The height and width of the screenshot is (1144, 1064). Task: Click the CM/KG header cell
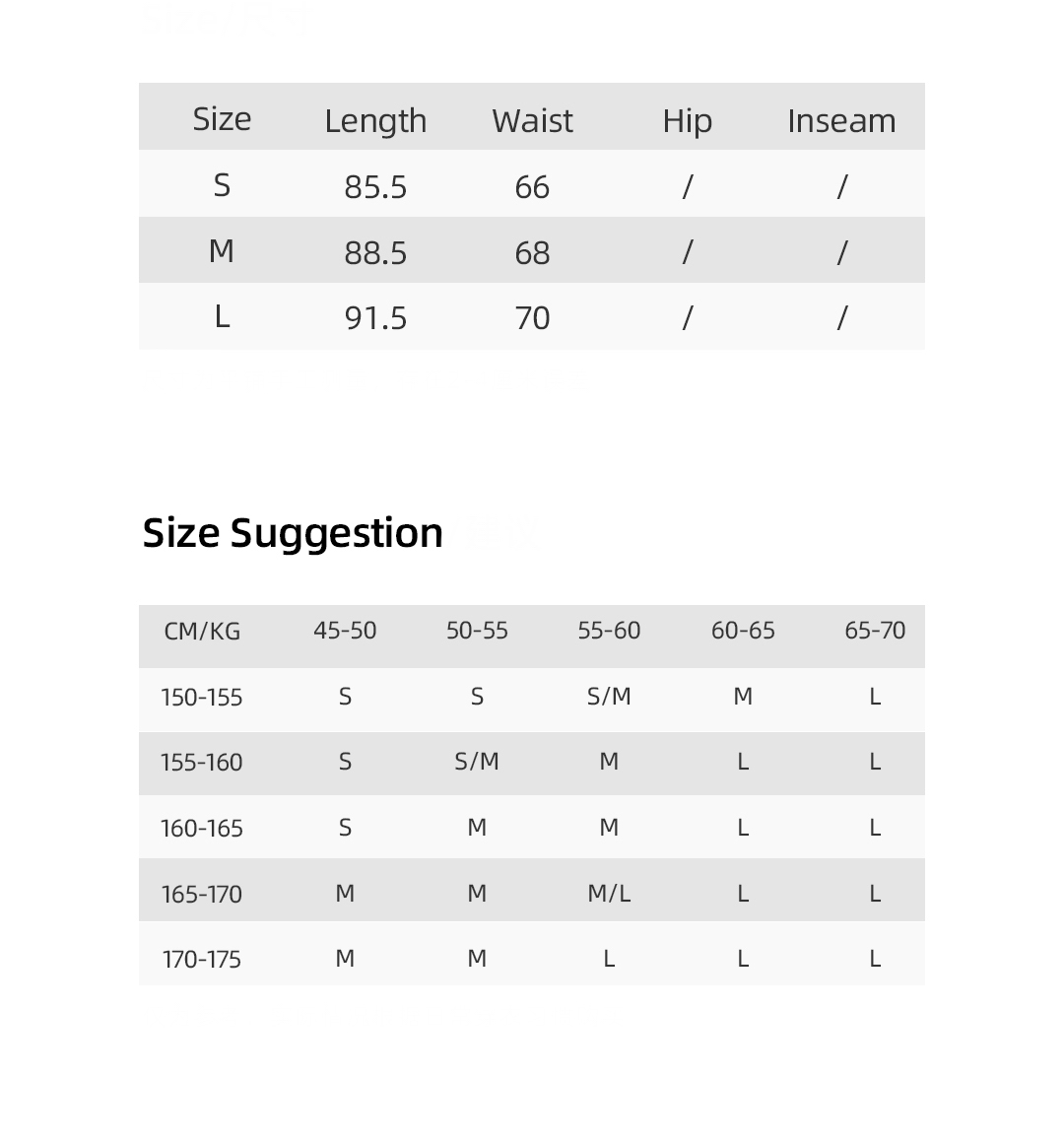(x=202, y=631)
